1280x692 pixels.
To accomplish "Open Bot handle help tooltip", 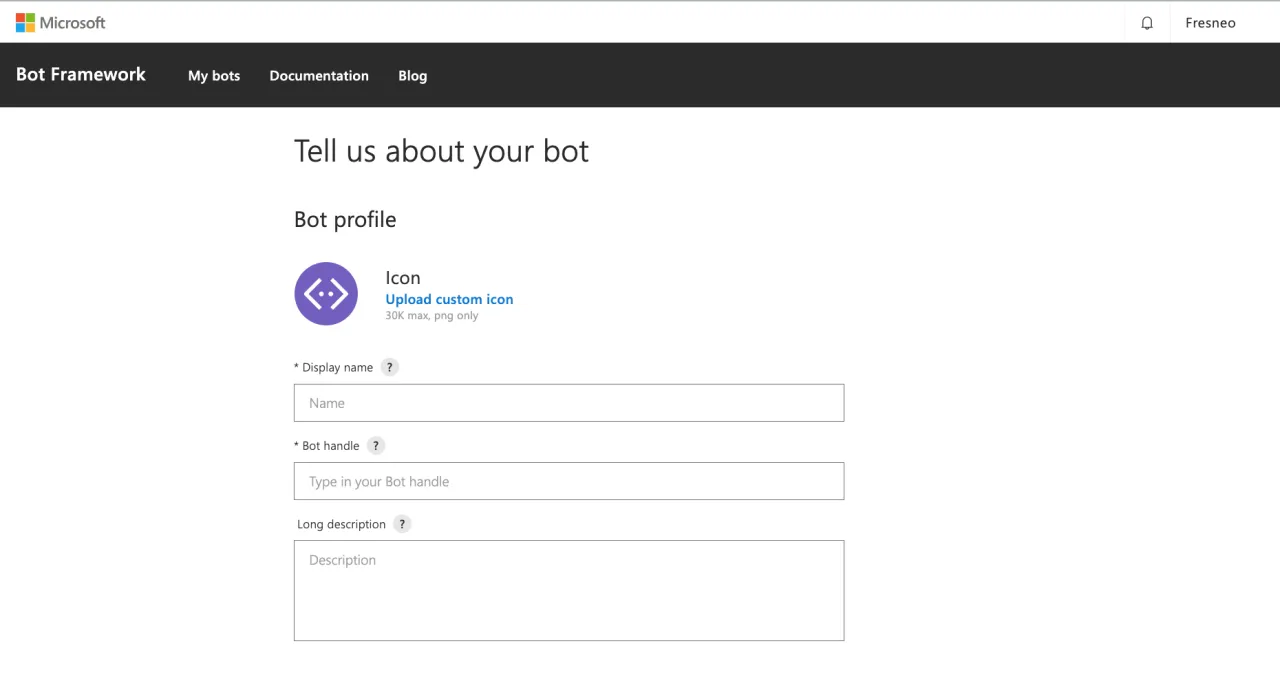I will coord(376,445).
